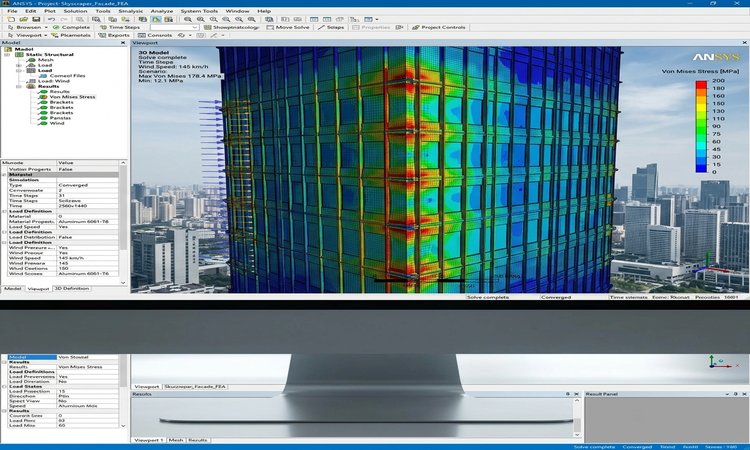Select the Load: Wind tree item
Screen dimensions: 750x450
(54, 81)
